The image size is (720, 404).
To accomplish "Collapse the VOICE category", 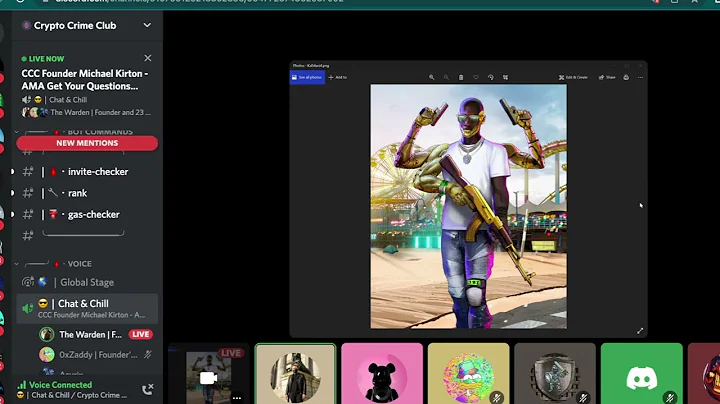I will [17, 264].
